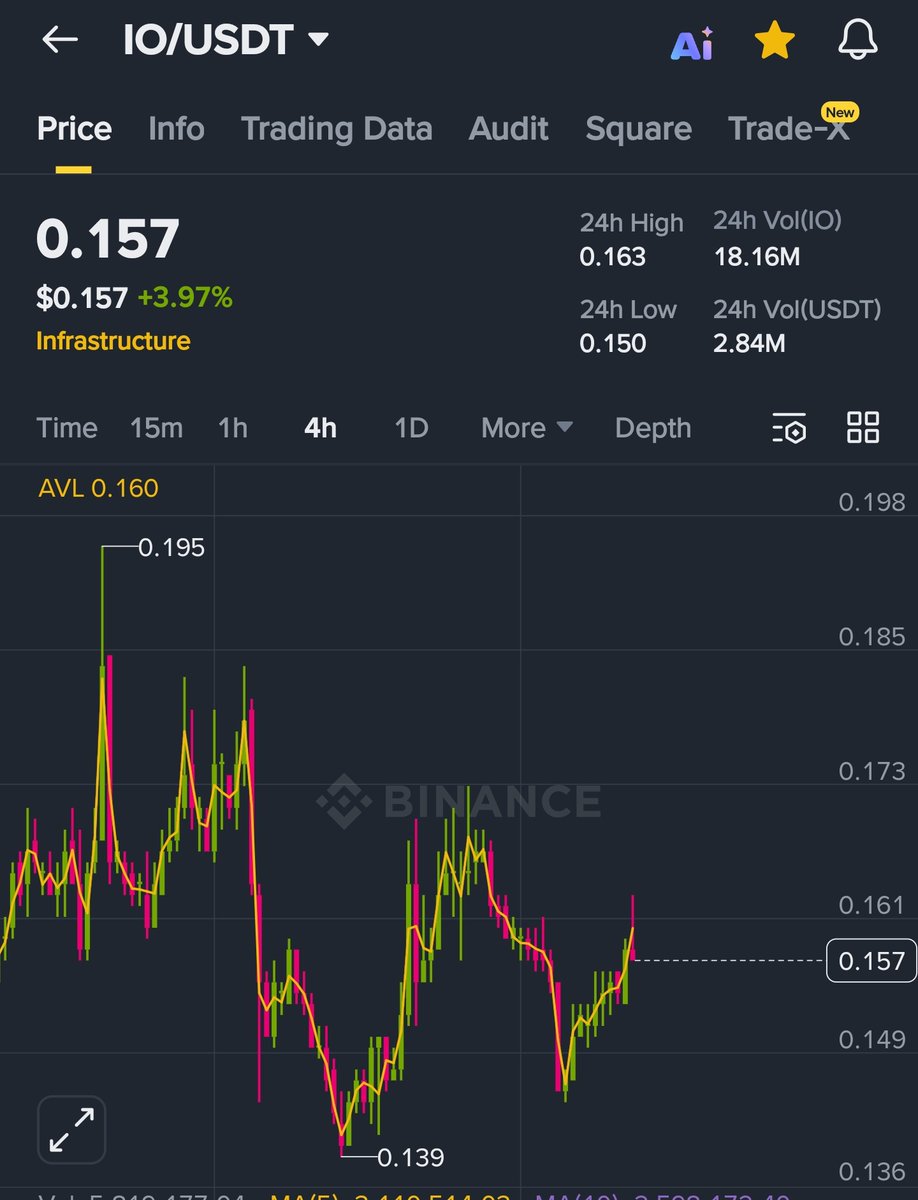This screenshot has height=1200, width=918.
Task: Open the Trading Data tab
Action: pyautogui.click(x=337, y=129)
